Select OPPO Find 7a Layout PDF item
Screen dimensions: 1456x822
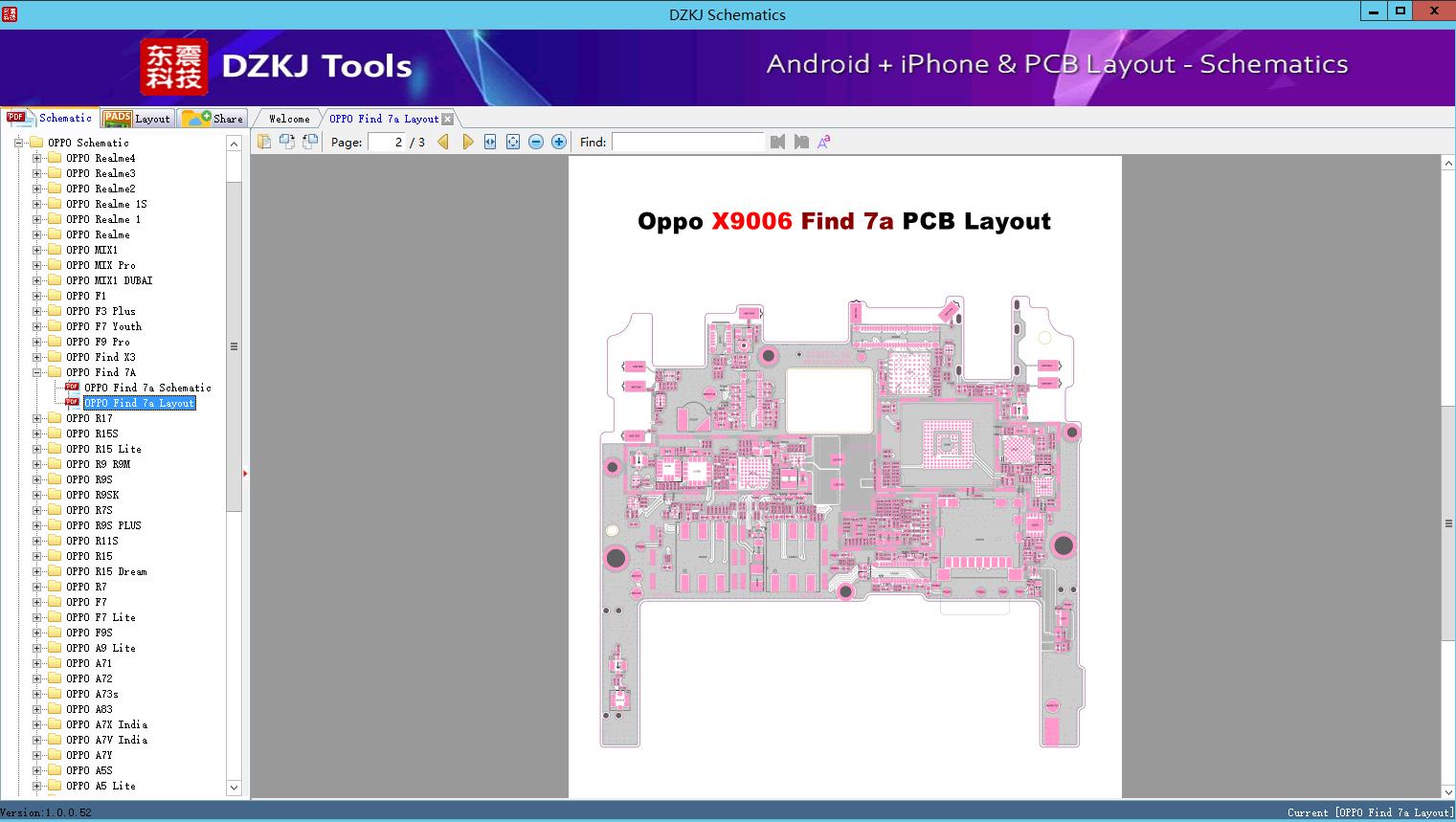(139, 403)
